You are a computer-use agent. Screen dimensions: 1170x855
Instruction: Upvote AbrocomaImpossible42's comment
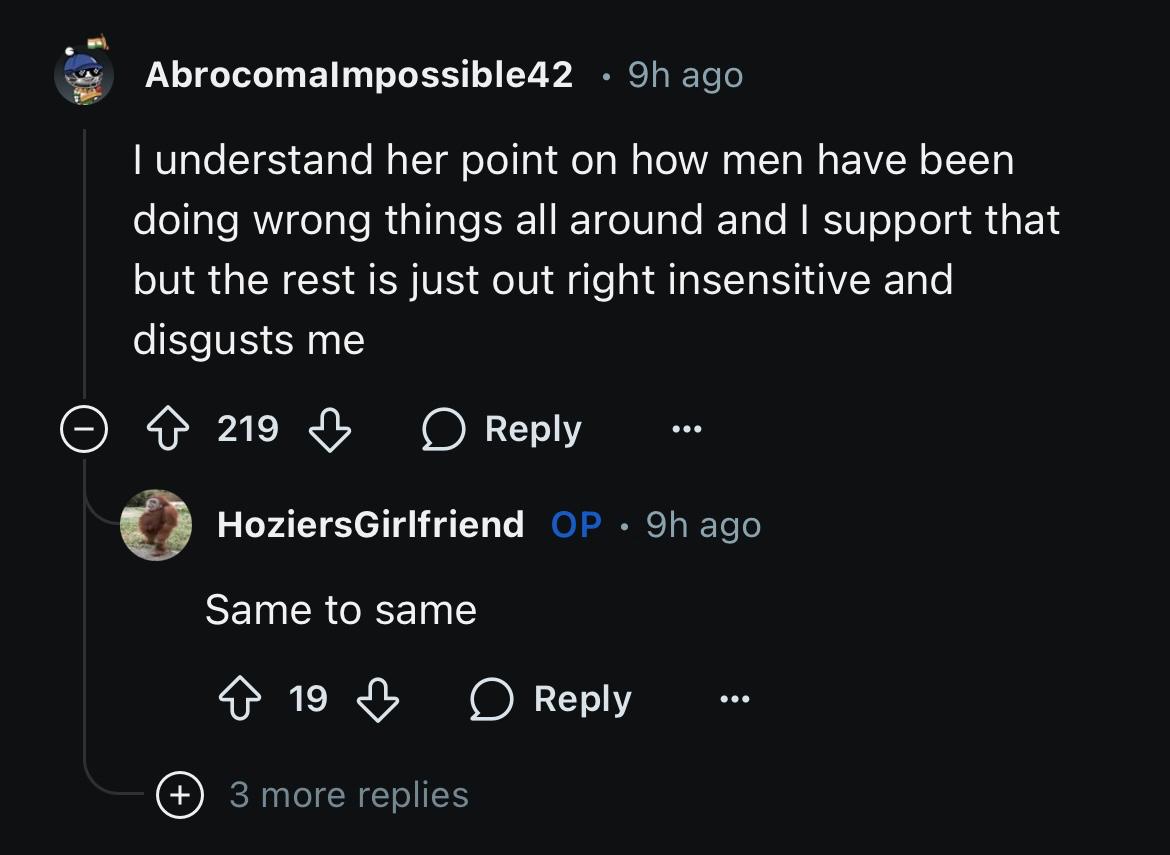168,428
